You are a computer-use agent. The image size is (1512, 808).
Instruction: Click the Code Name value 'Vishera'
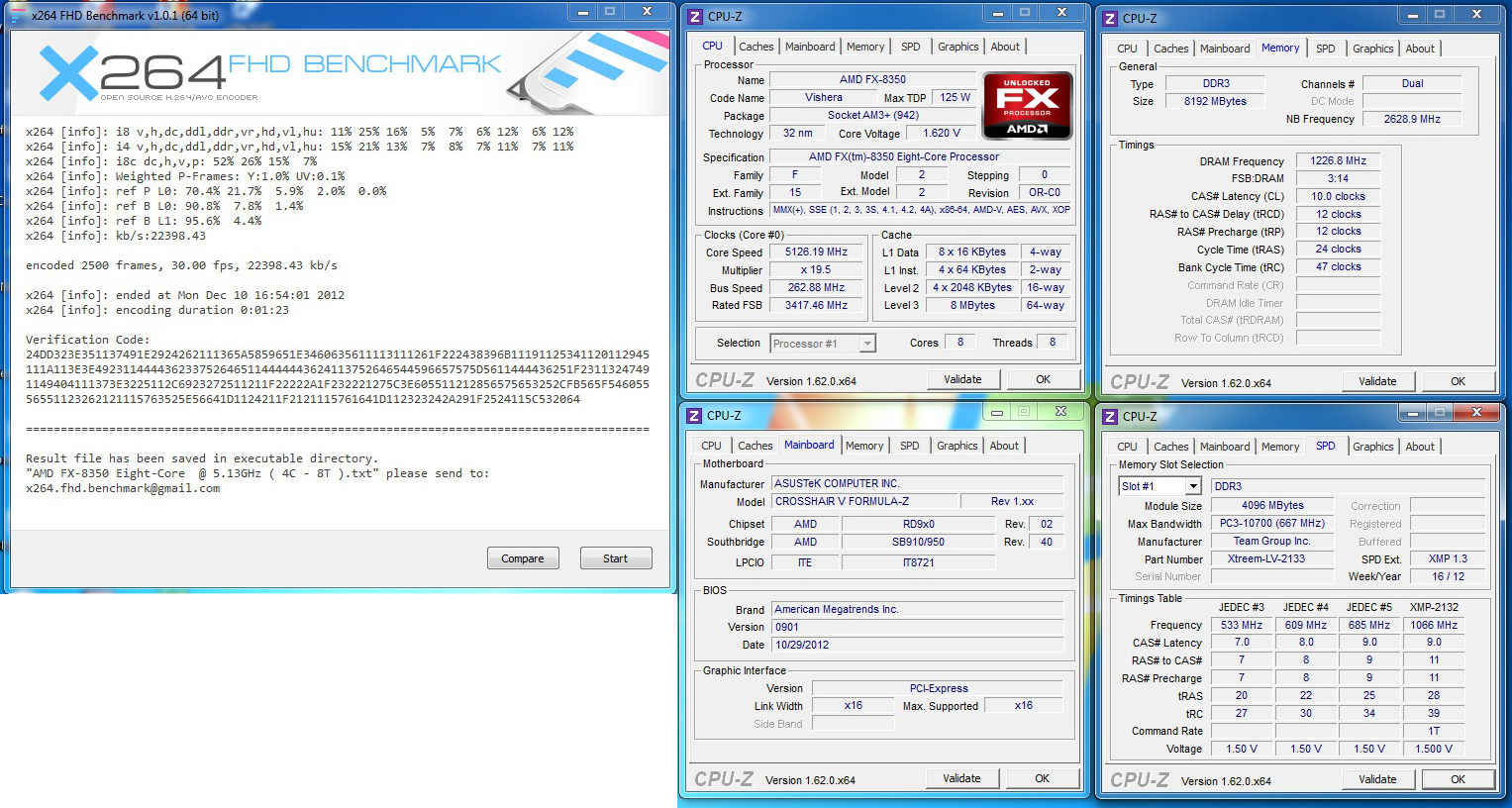[824, 97]
